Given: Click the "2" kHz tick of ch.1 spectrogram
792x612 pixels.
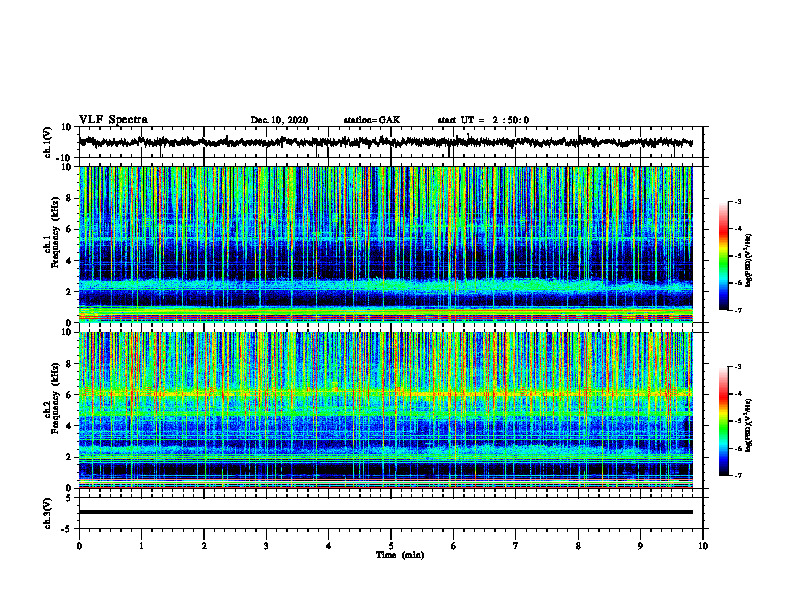Looking at the screenshot, I should [x=69, y=292].
